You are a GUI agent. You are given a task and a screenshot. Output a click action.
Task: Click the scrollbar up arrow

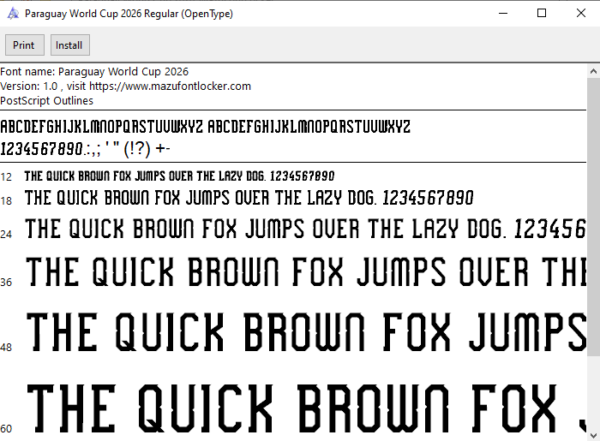click(593, 71)
